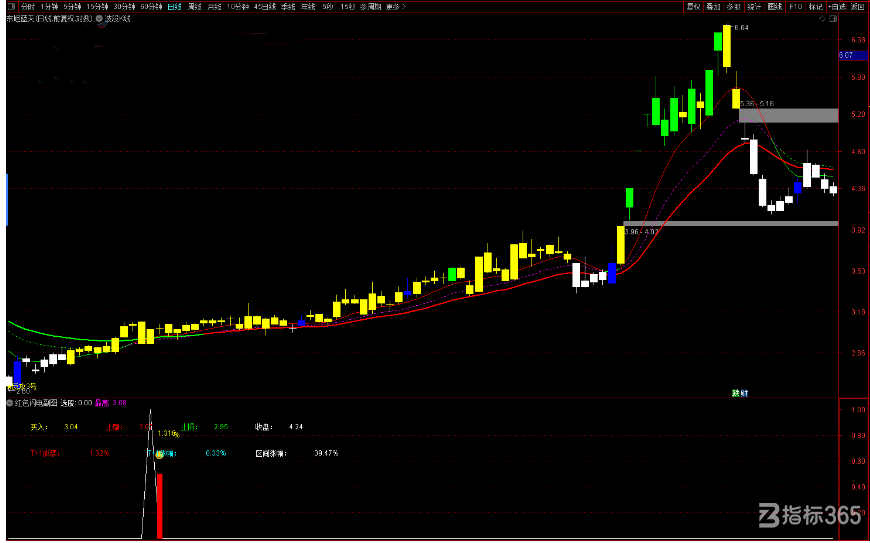This screenshot has height=543, width=870.
Task: Click the 6.64 peak price label
Action: 741,27
